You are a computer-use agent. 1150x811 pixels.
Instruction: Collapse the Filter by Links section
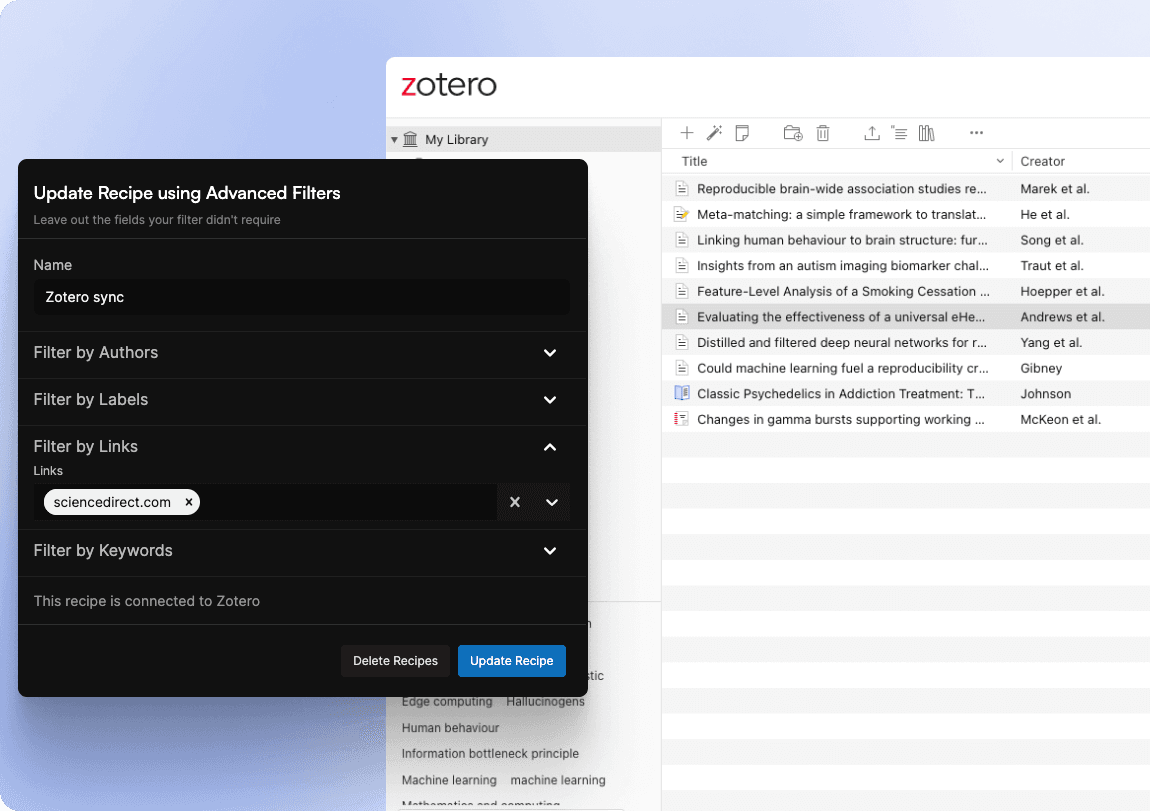coord(549,448)
